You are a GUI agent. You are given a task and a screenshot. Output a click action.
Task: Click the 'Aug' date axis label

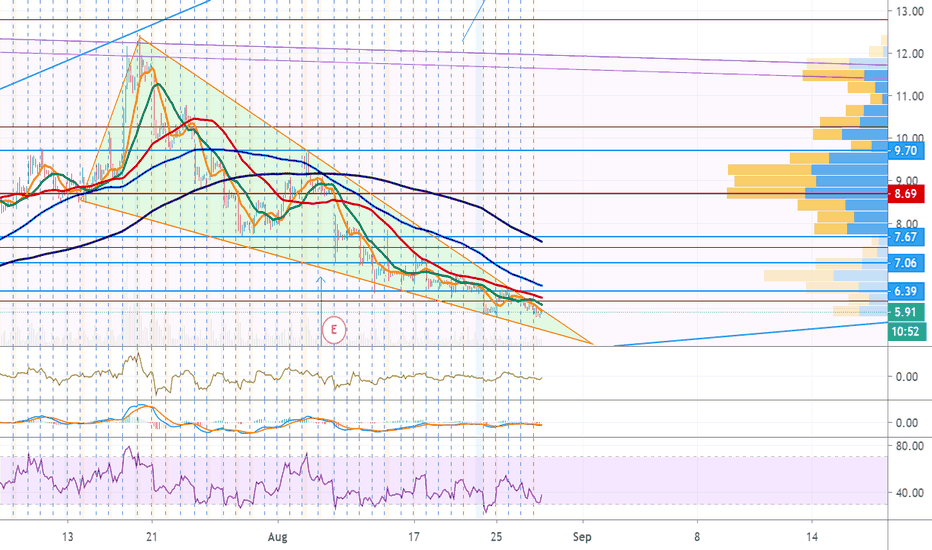point(278,537)
